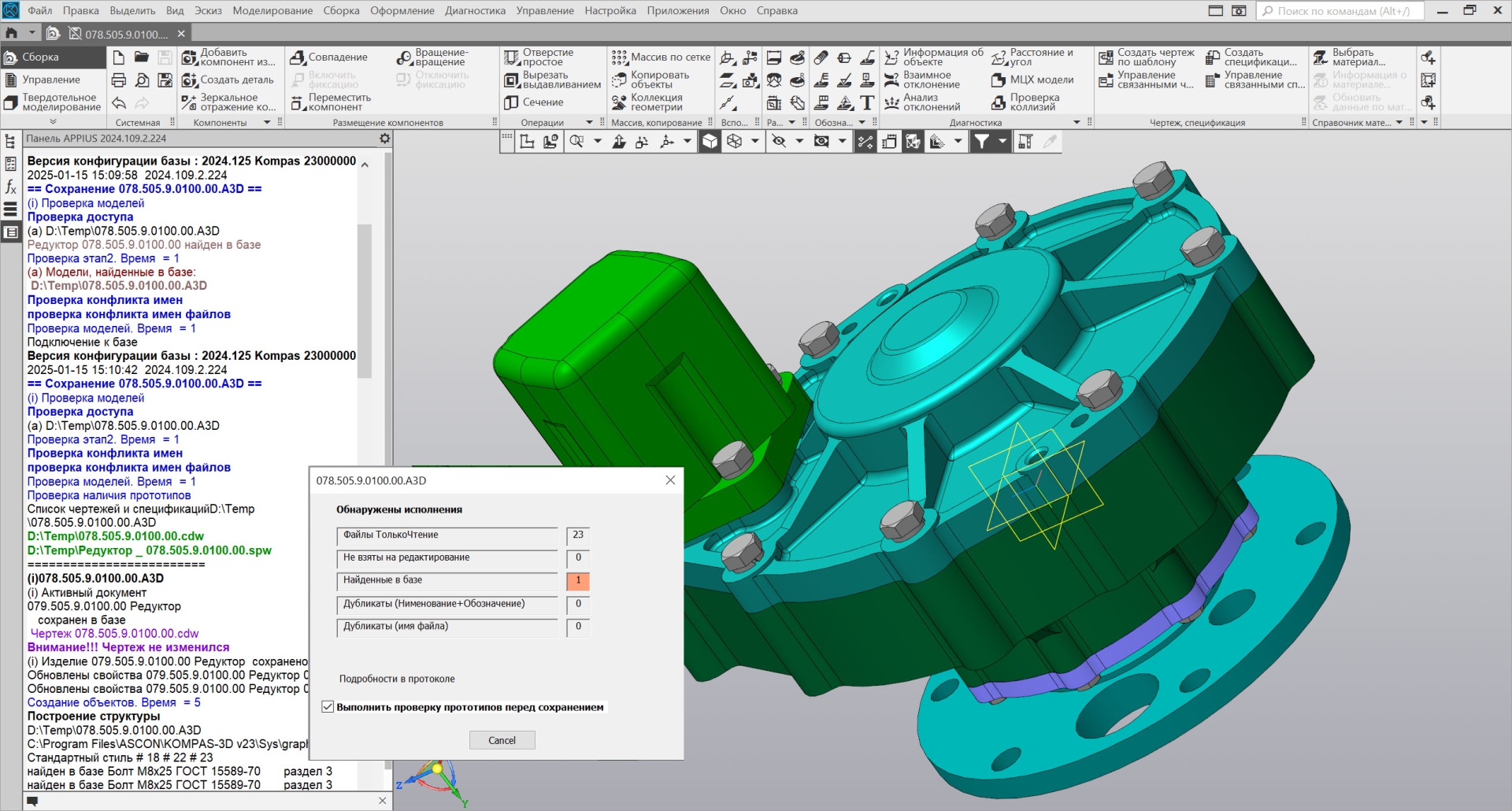Image resolution: width=1512 pixels, height=811 pixels.
Task: Select the Вращение-вращение mate
Action: (x=432, y=57)
